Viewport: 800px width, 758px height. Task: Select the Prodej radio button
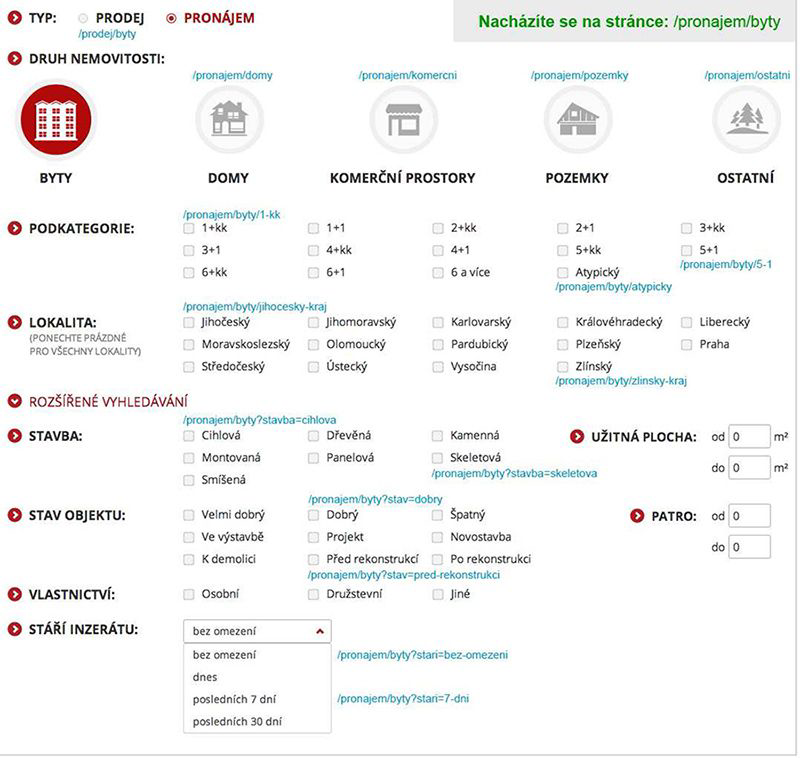[83, 19]
